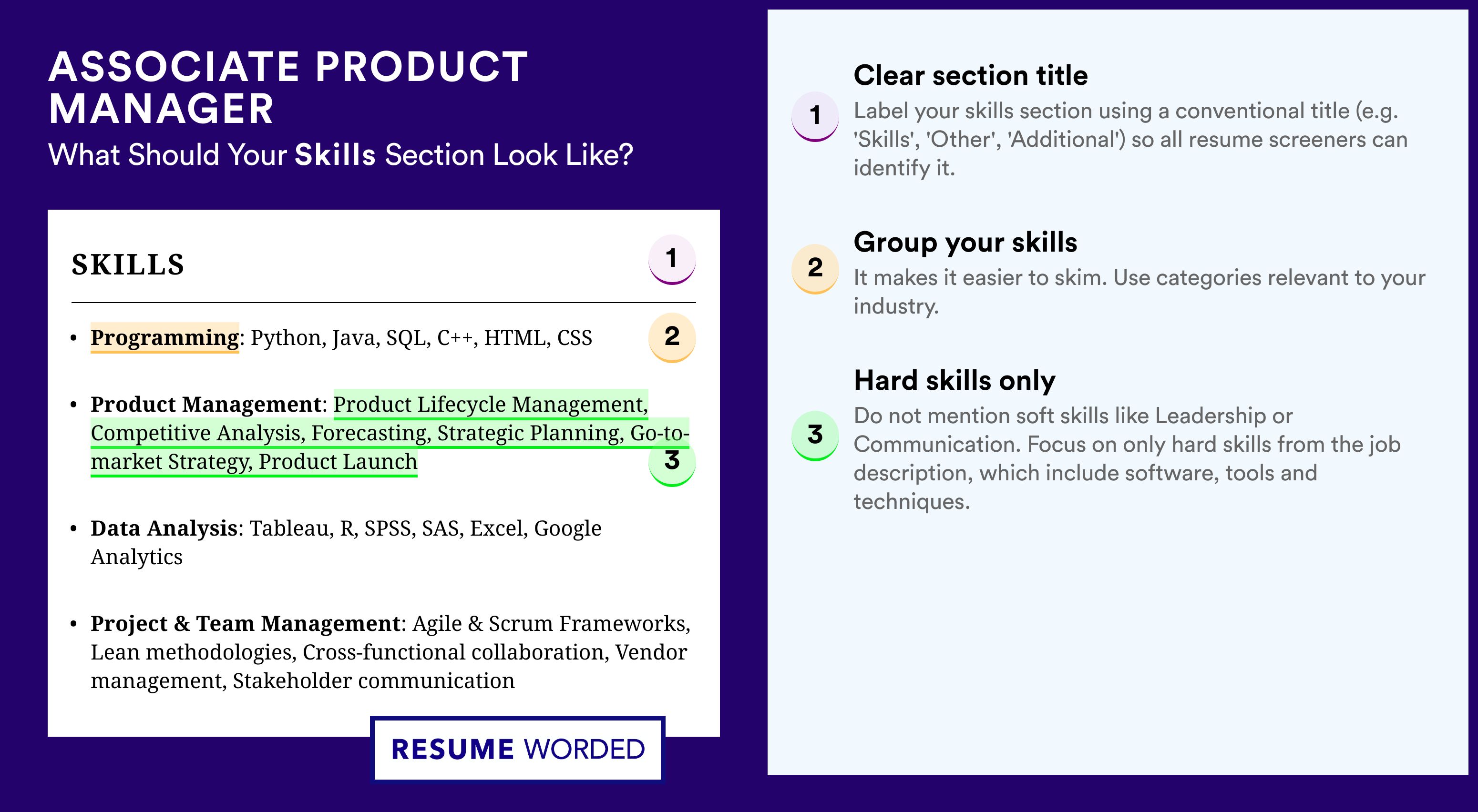Screen dimensions: 1478x812
Task: Click the Project & Team Management label
Action: coord(246,623)
